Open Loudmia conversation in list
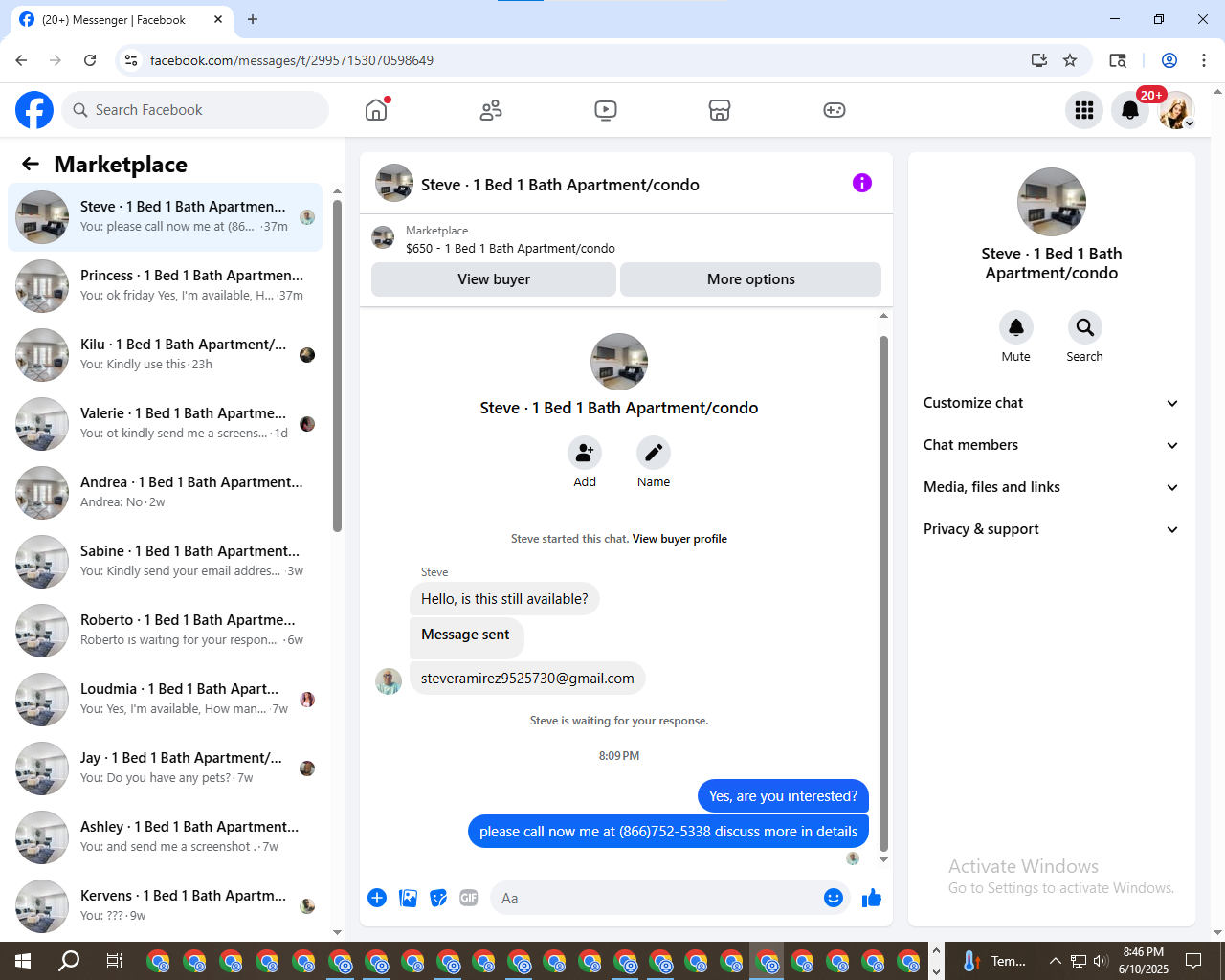Viewport: 1225px width, 980px height. tap(166, 700)
